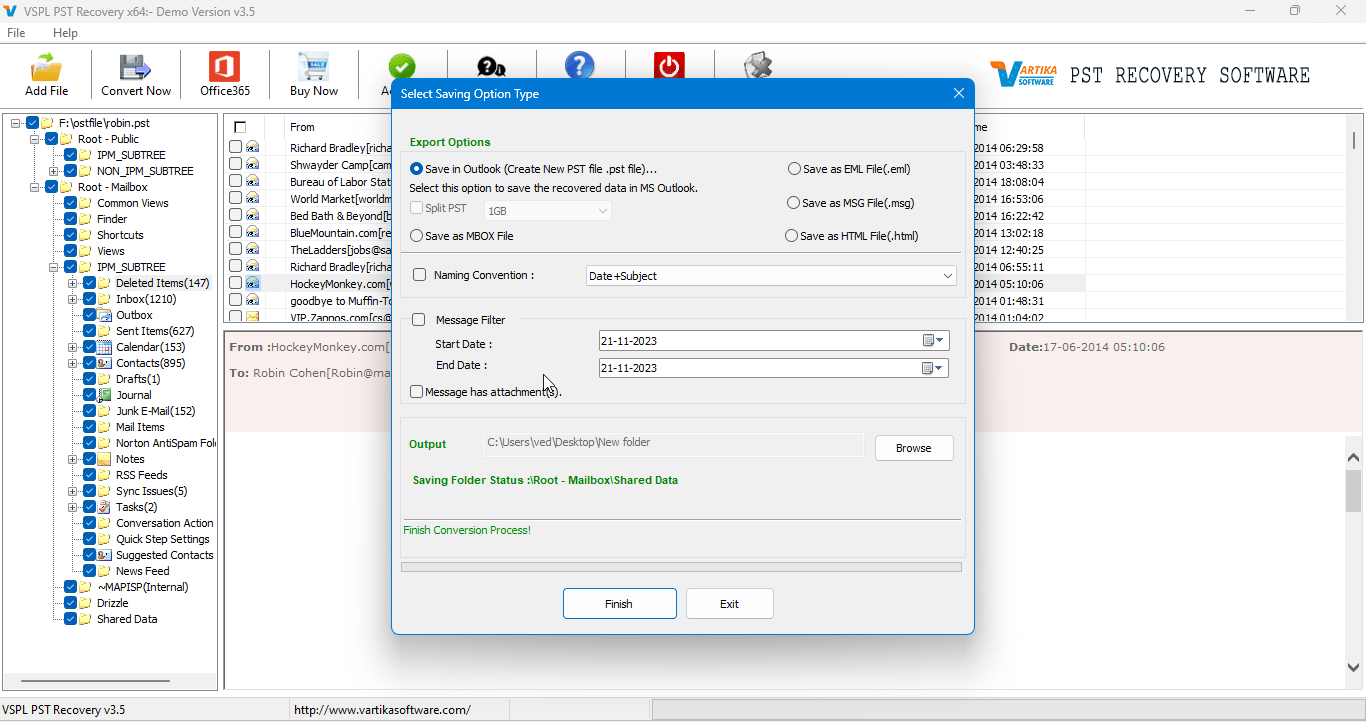Viewport: 1366px width, 722px height.
Task: Uncheck the Deleted Items(147) folder checkbox
Action: pos(89,283)
